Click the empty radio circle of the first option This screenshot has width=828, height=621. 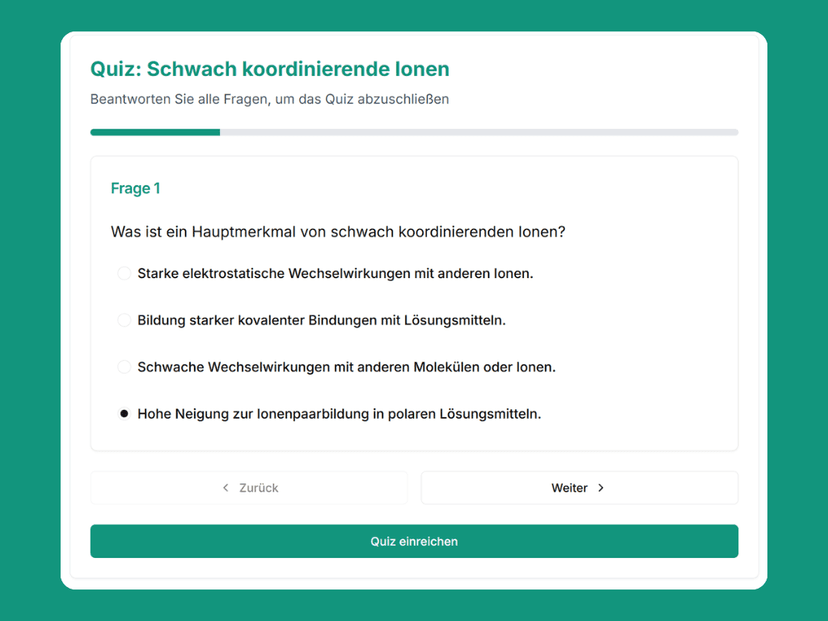(x=123, y=272)
